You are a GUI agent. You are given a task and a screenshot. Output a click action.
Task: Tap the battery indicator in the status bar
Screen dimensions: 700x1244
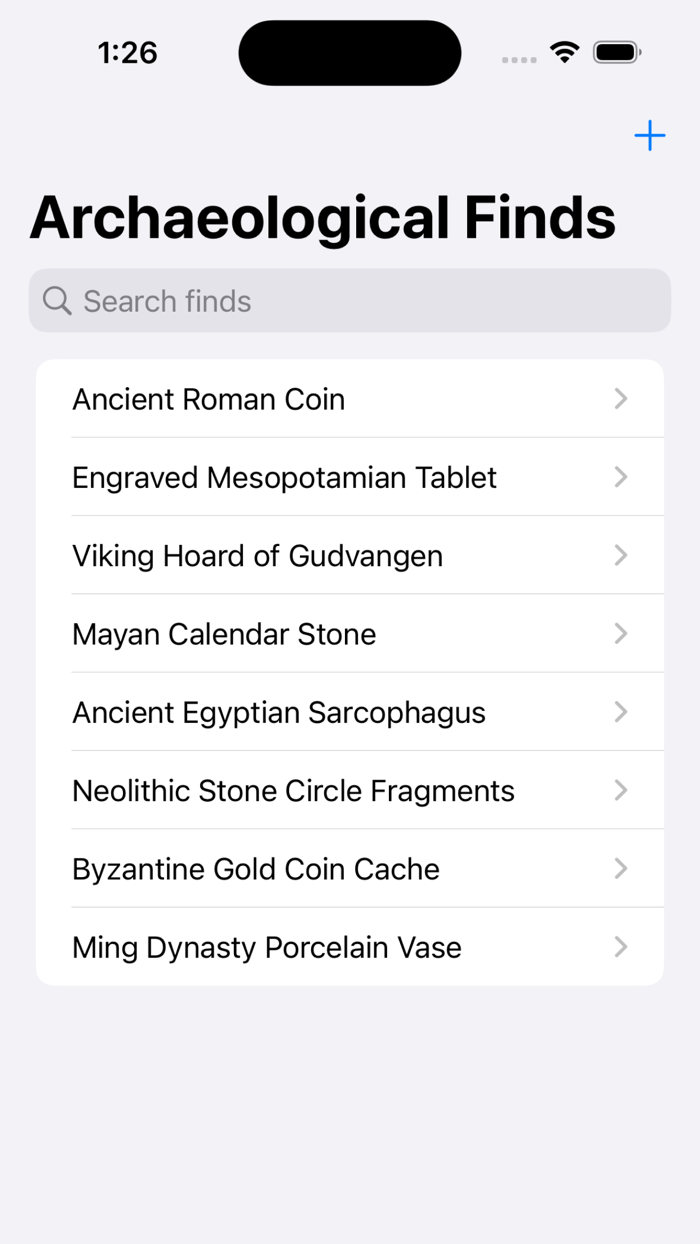click(x=617, y=52)
